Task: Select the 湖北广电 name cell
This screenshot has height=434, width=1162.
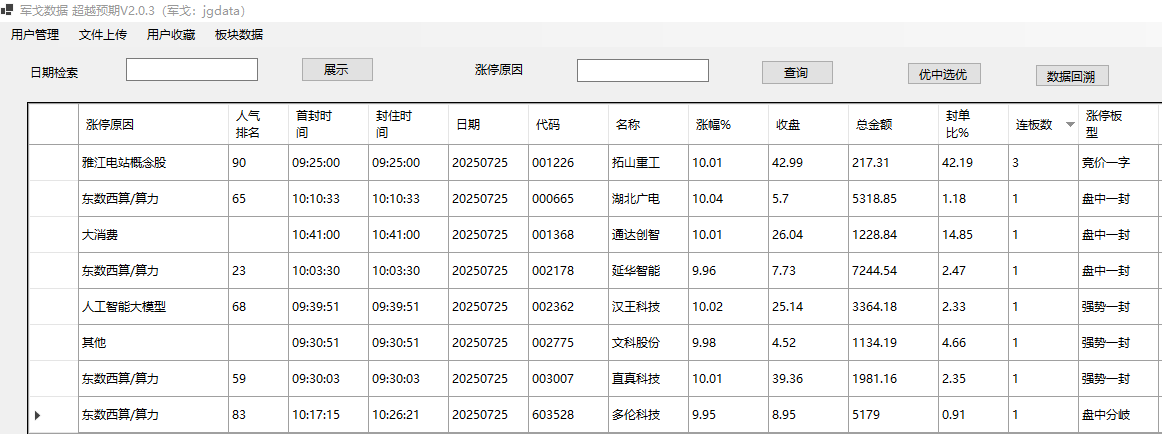Action: tap(648, 198)
